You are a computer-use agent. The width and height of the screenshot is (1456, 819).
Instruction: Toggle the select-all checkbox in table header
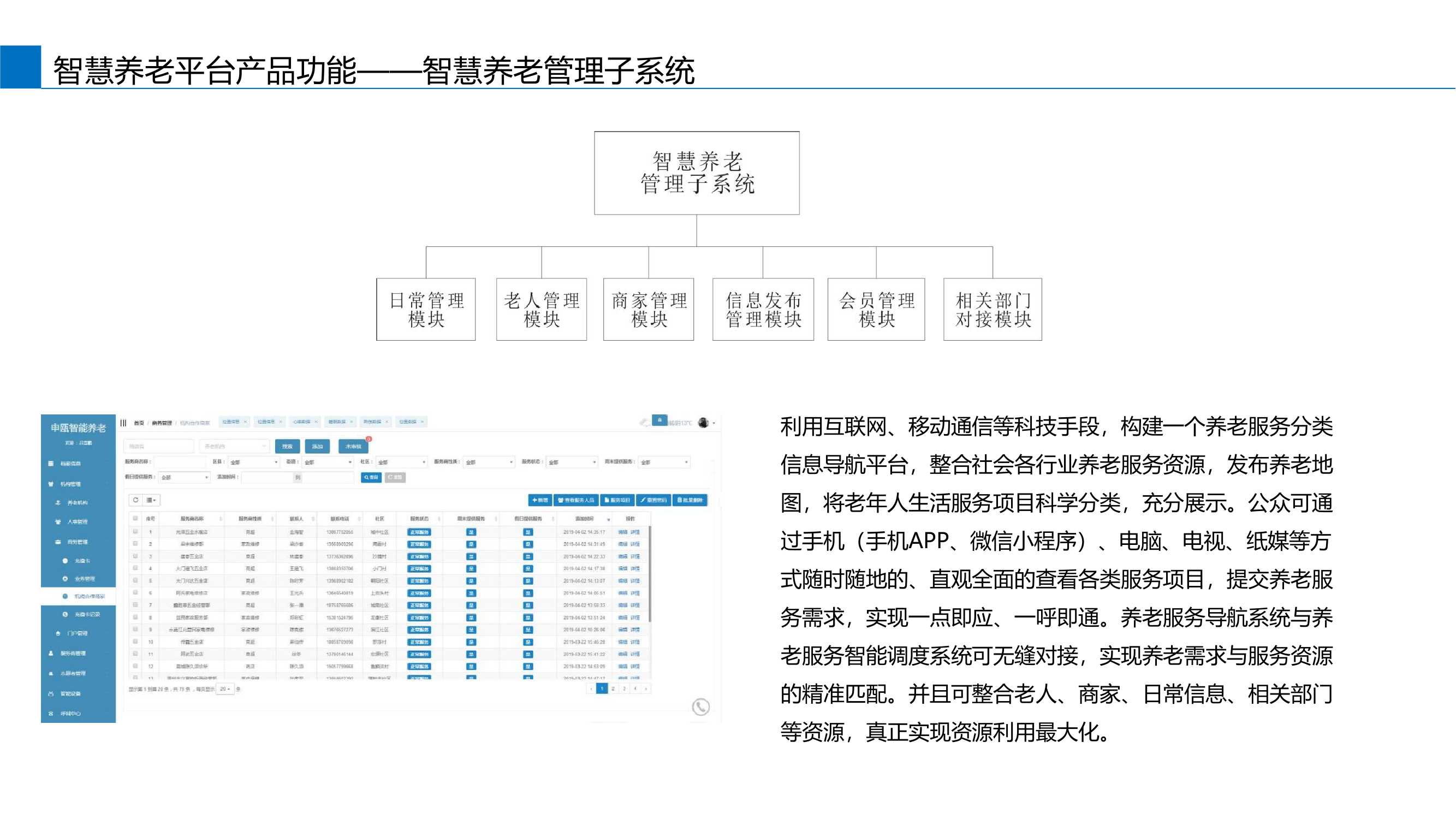135,518
